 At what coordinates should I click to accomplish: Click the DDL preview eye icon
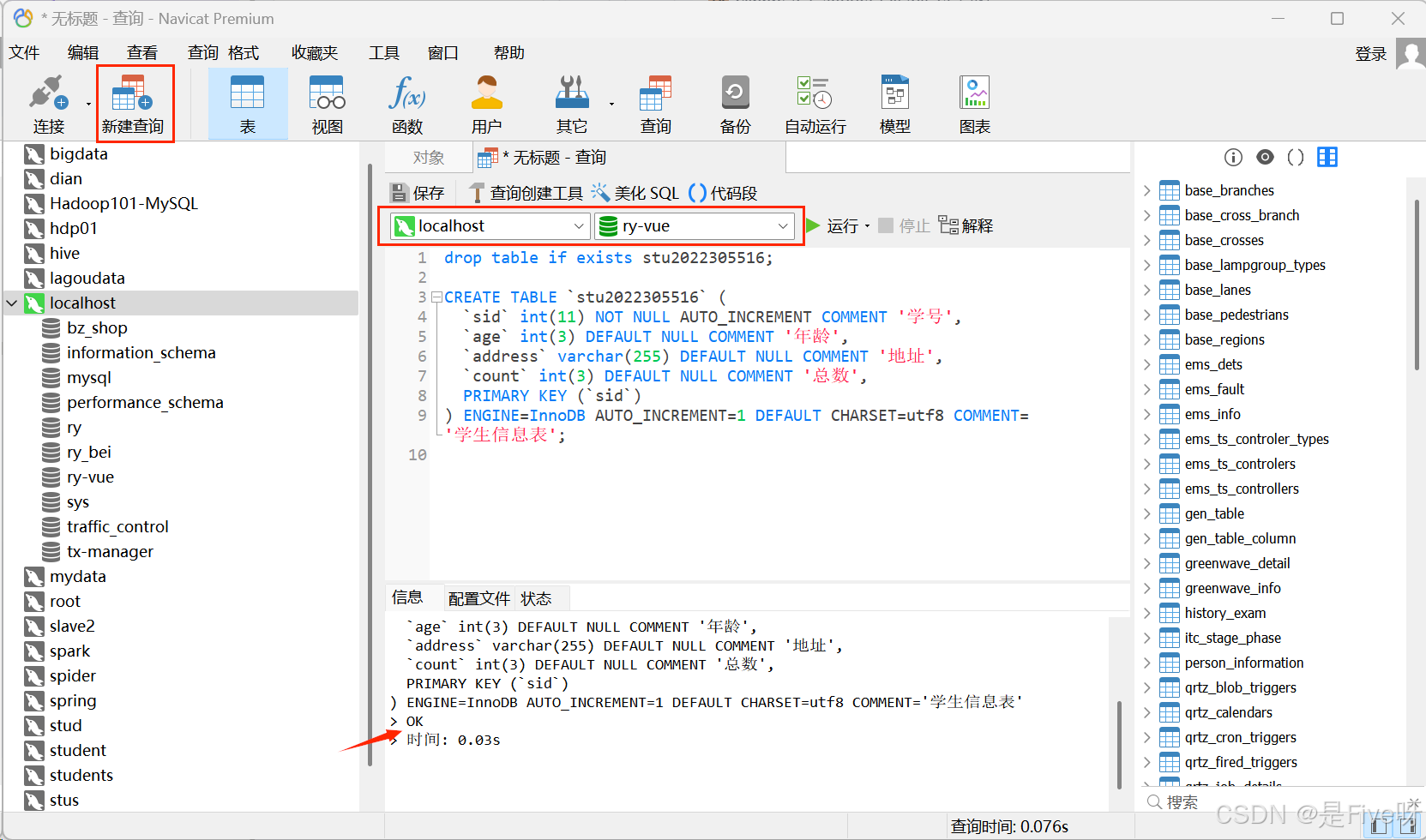[1265, 157]
